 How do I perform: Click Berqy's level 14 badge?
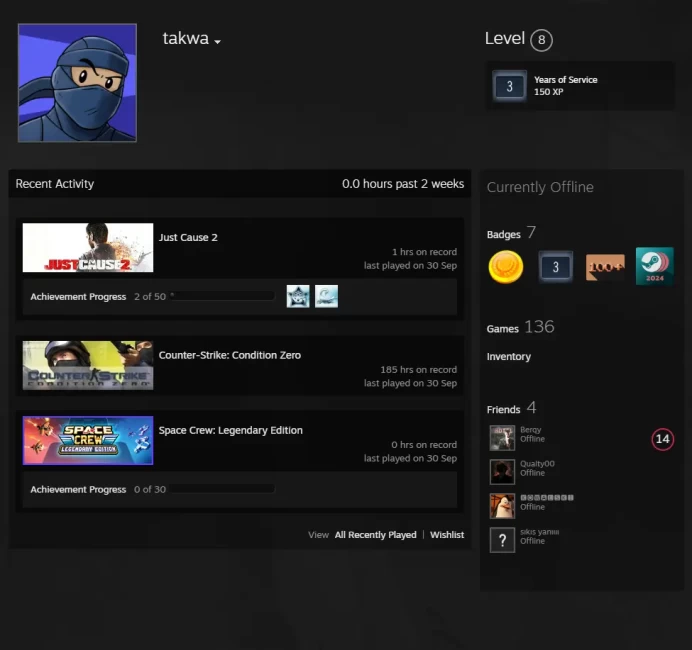pos(662,439)
